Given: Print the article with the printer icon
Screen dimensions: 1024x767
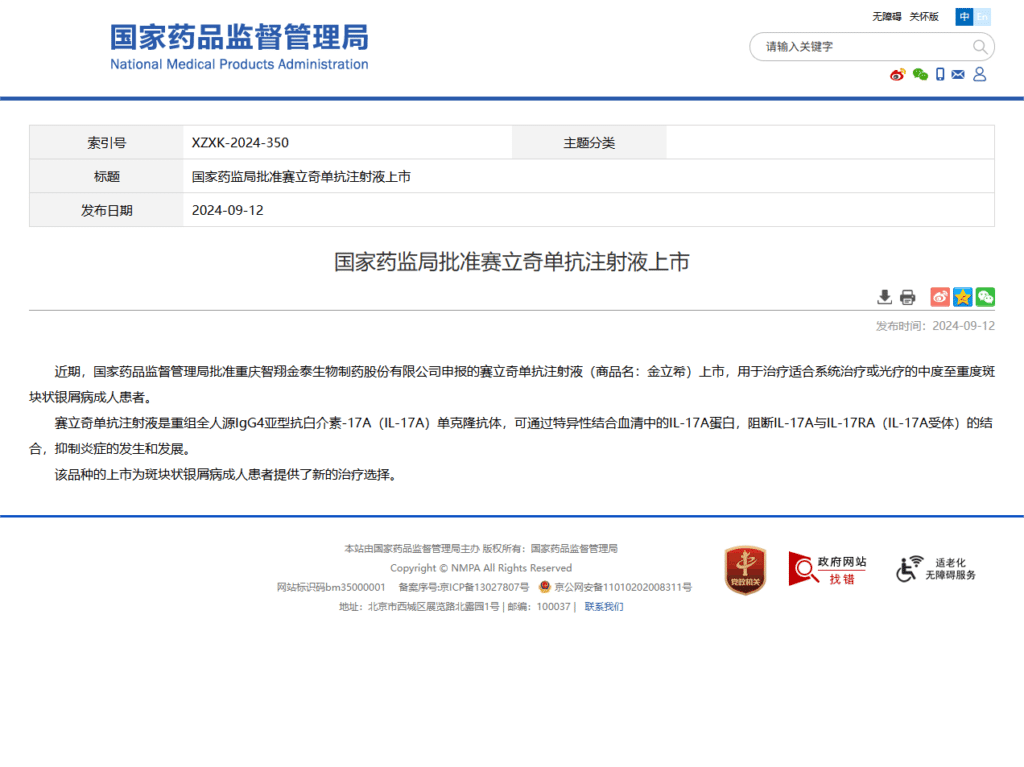Looking at the screenshot, I should pos(908,297).
